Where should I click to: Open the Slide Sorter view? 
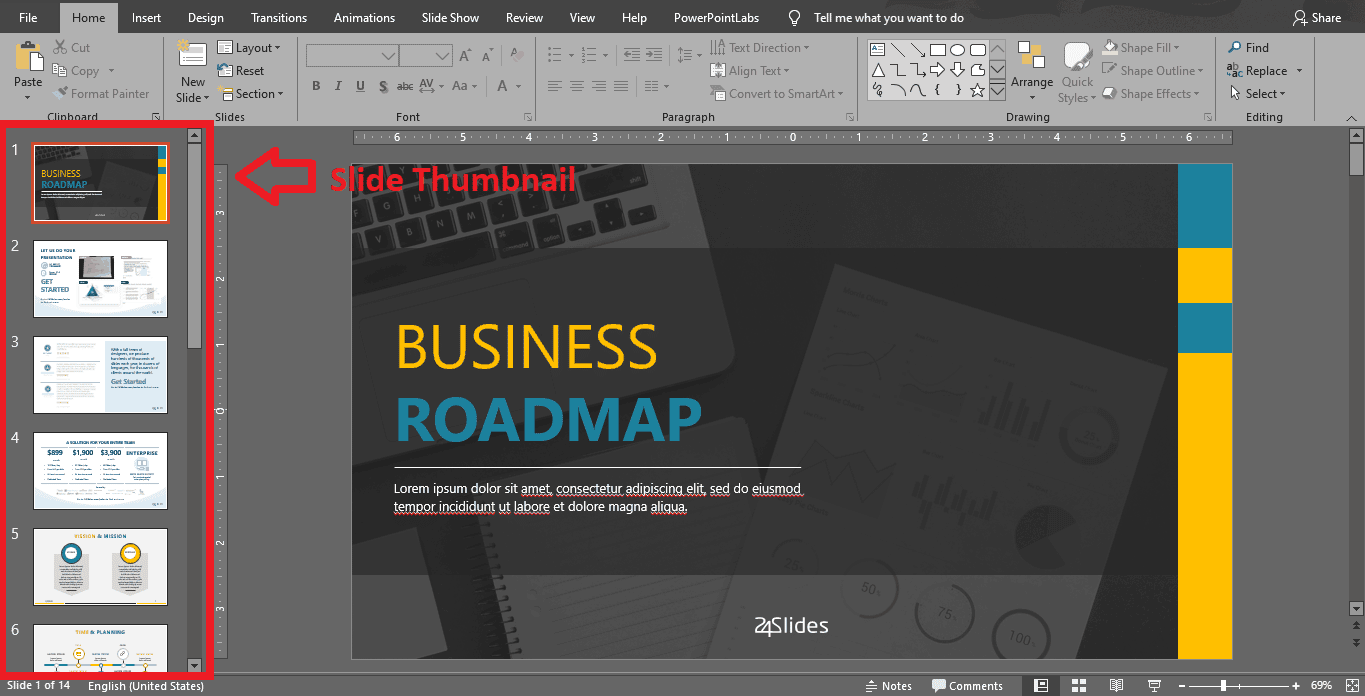coord(1079,685)
